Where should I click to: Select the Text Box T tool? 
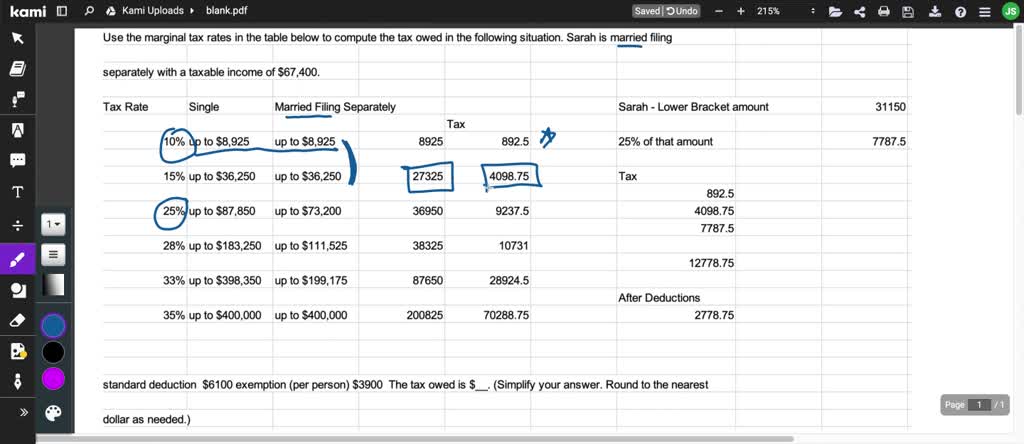point(18,192)
